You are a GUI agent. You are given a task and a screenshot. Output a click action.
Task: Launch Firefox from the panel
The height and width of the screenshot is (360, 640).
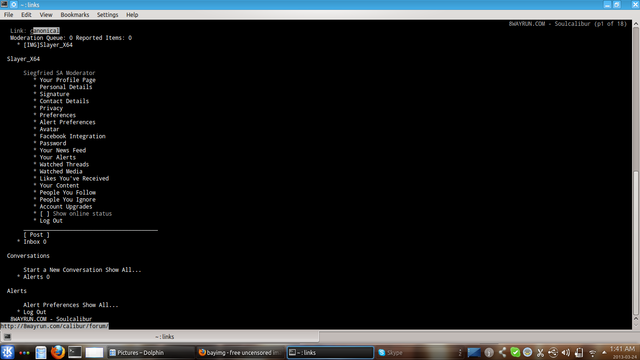58,352
